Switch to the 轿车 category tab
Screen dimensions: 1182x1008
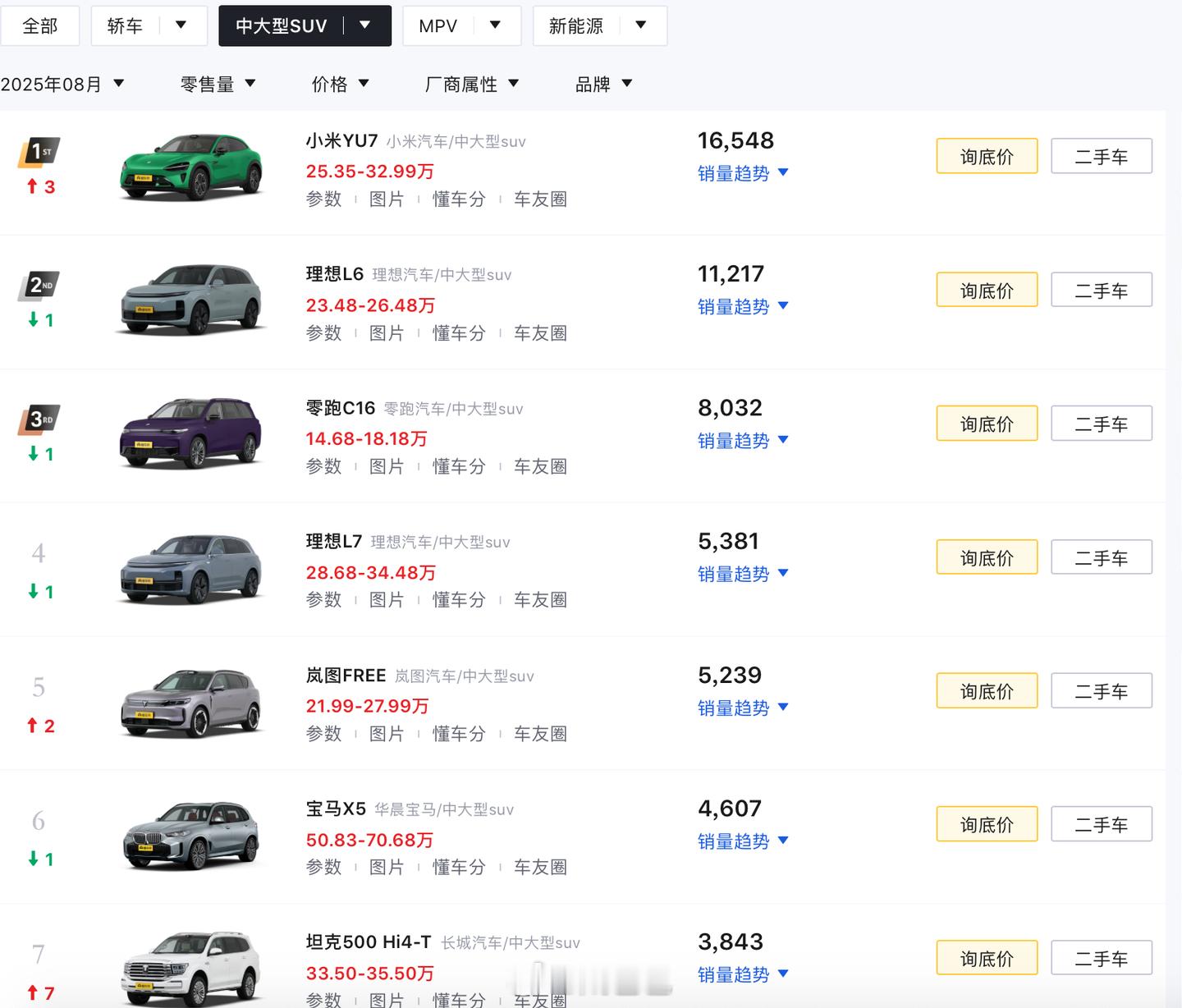tap(125, 26)
